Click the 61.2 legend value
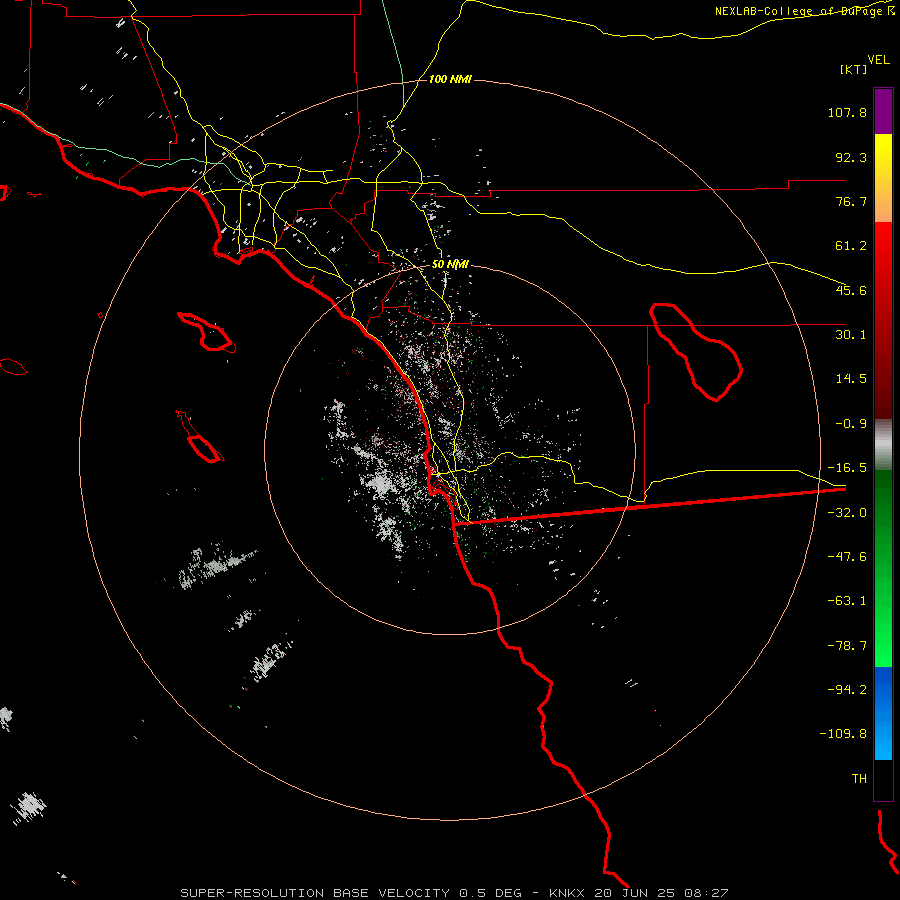 [851, 246]
